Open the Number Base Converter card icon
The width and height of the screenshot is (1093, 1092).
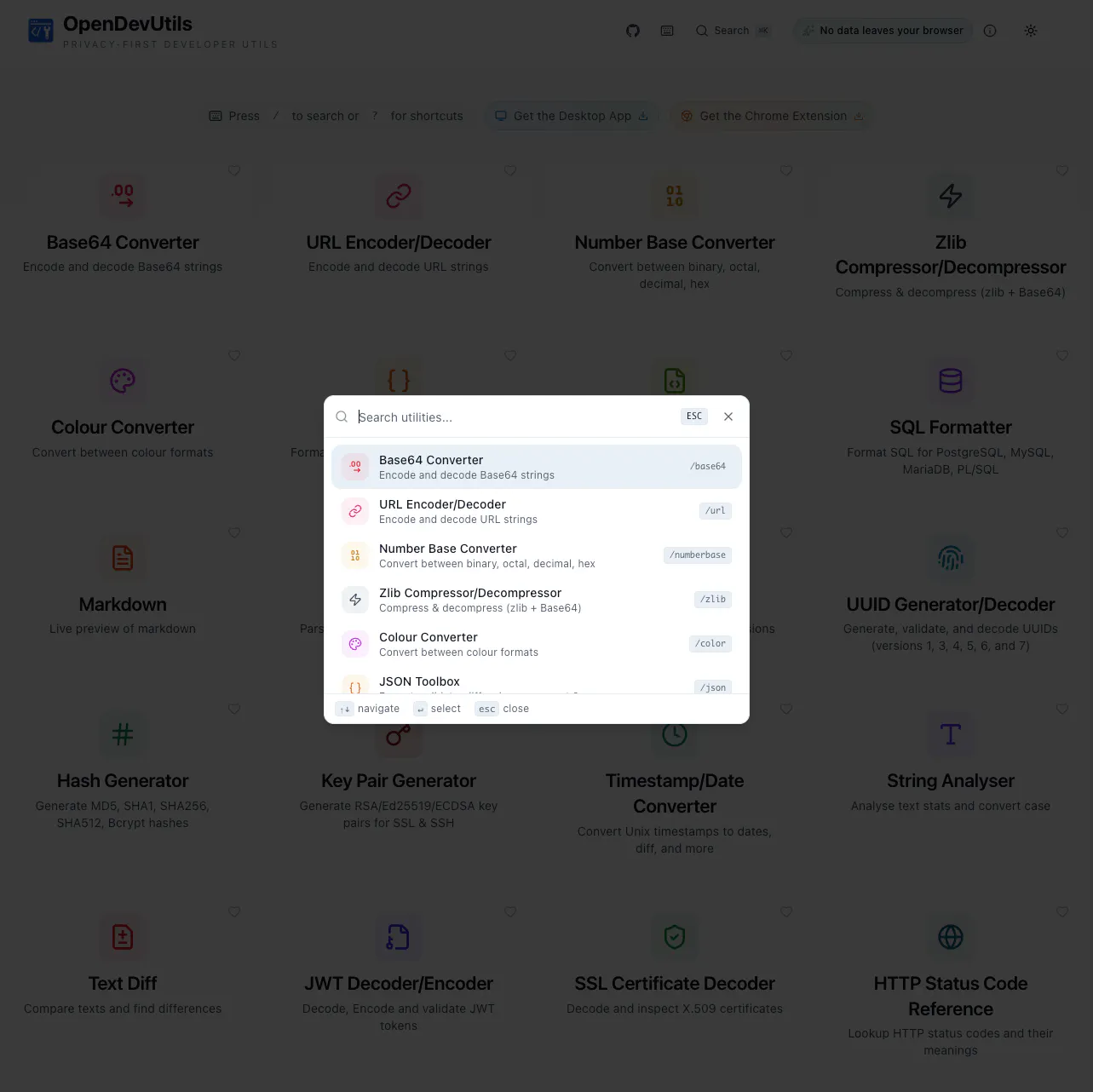(675, 196)
